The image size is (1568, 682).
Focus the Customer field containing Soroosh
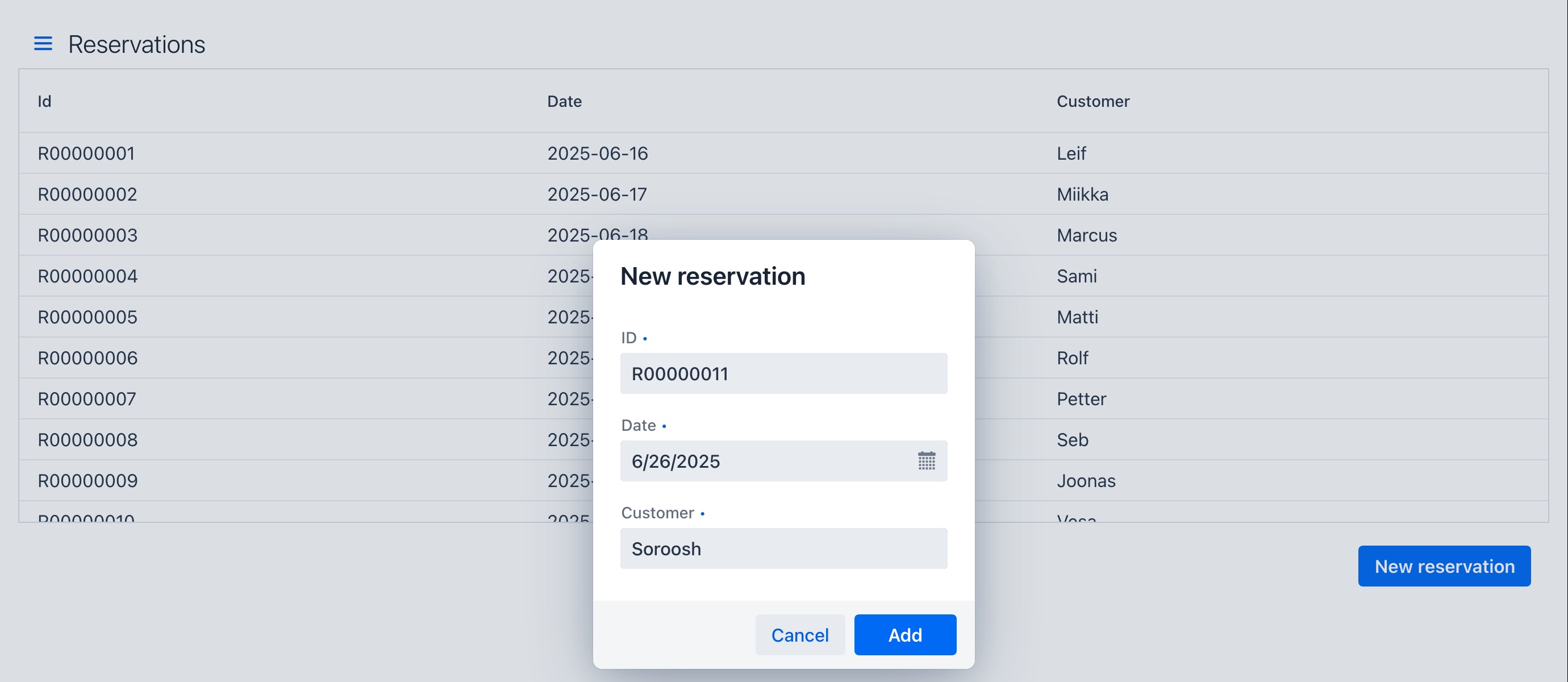tap(783, 548)
